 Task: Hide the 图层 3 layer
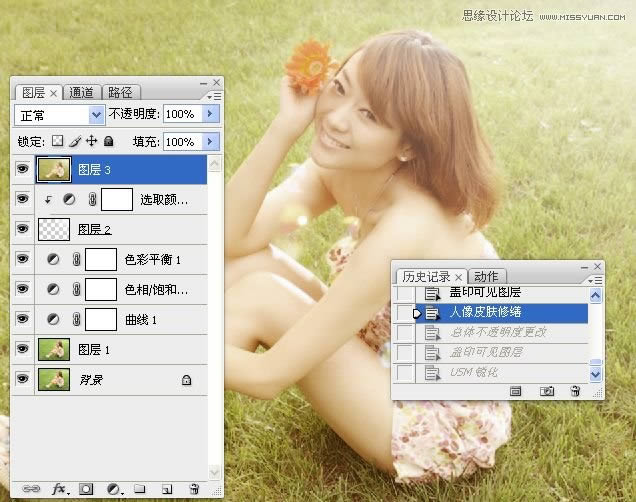[x=22, y=170]
